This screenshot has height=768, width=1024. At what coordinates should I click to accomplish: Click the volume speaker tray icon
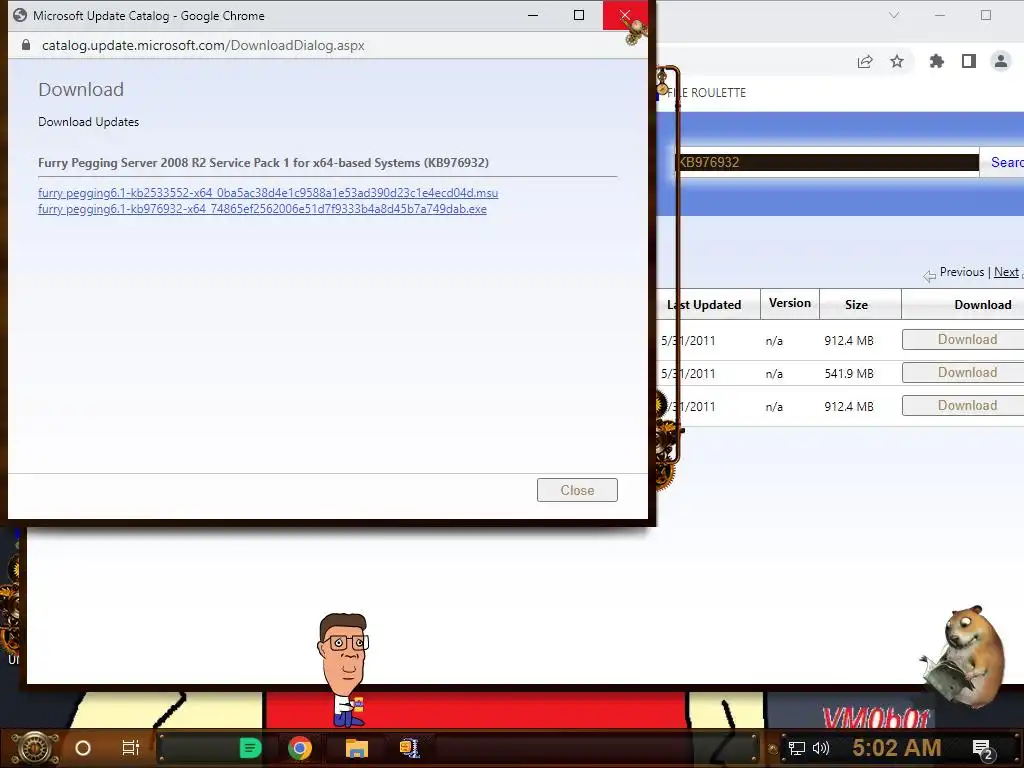820,748
